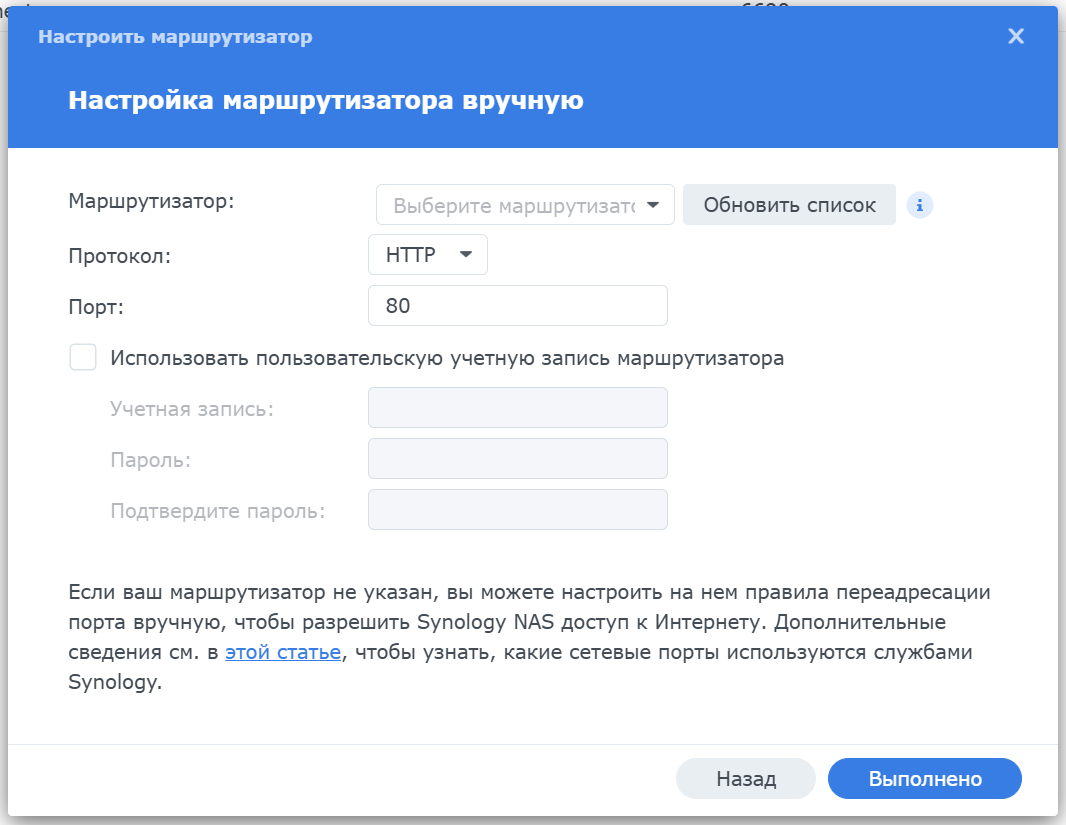Focus the Пароль input field
The image size is (1066, 825).
(x=517, y=459)
